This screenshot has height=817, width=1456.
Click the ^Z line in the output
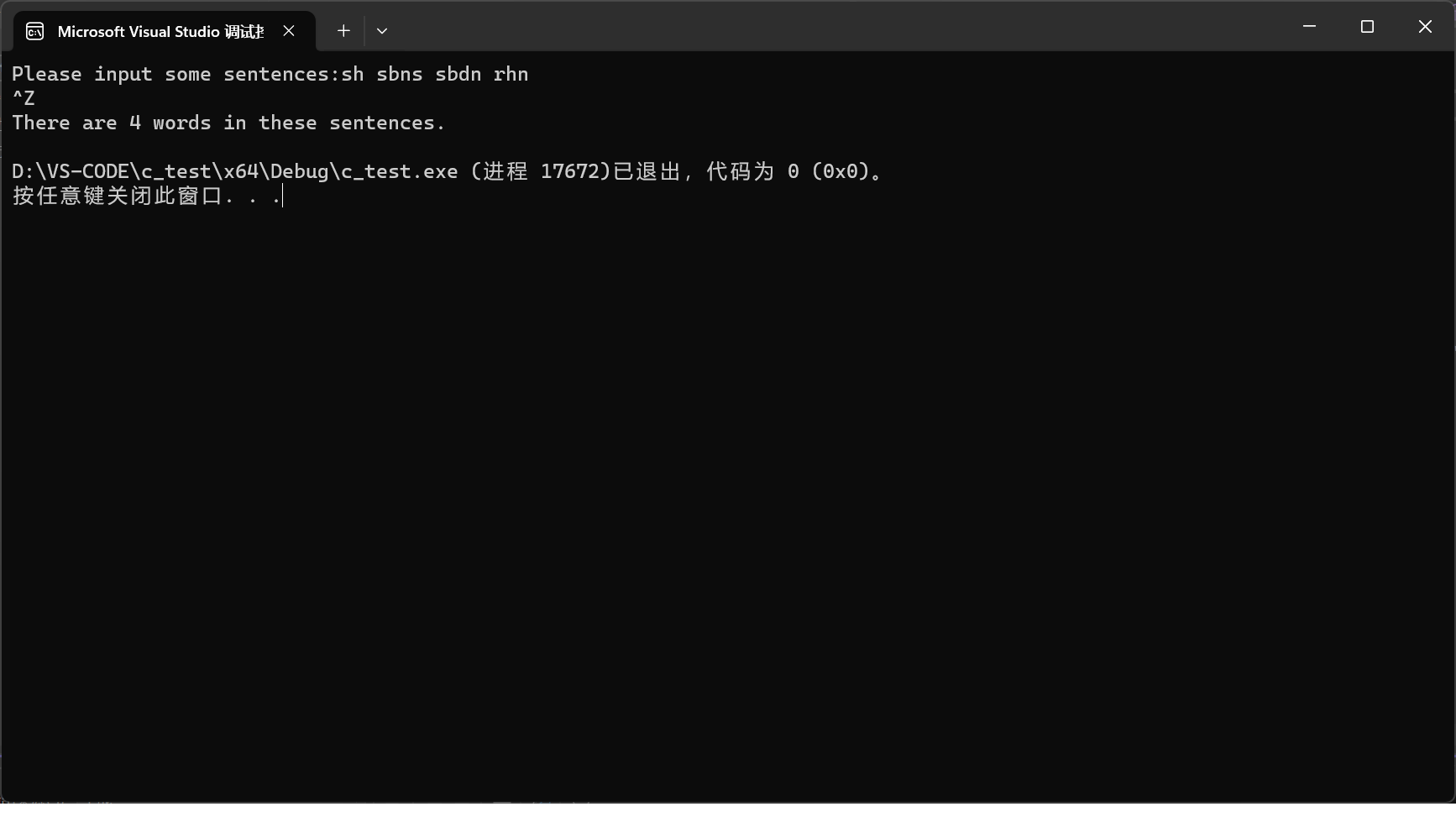click(23, 97)
